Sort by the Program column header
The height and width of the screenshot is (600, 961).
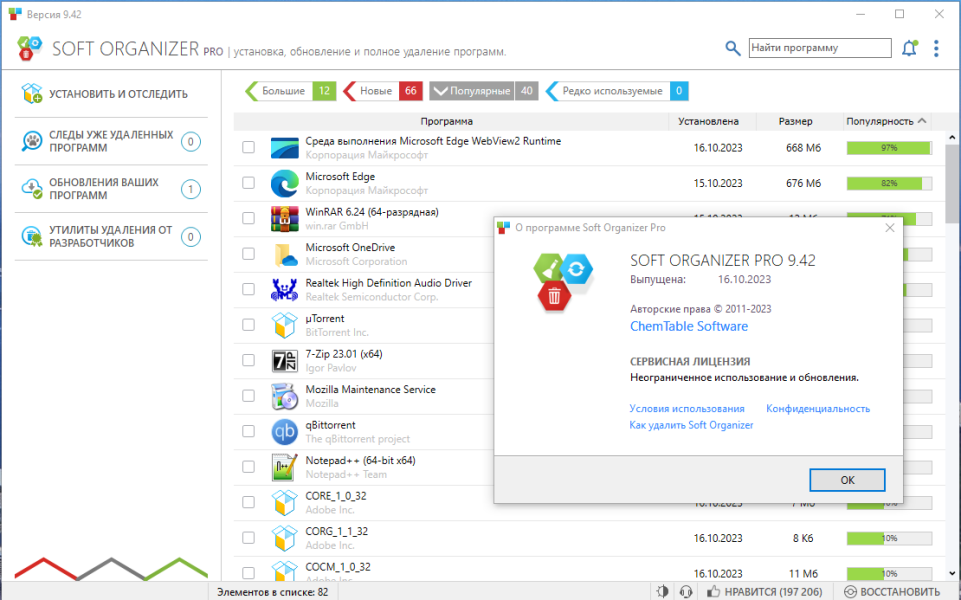447,121
